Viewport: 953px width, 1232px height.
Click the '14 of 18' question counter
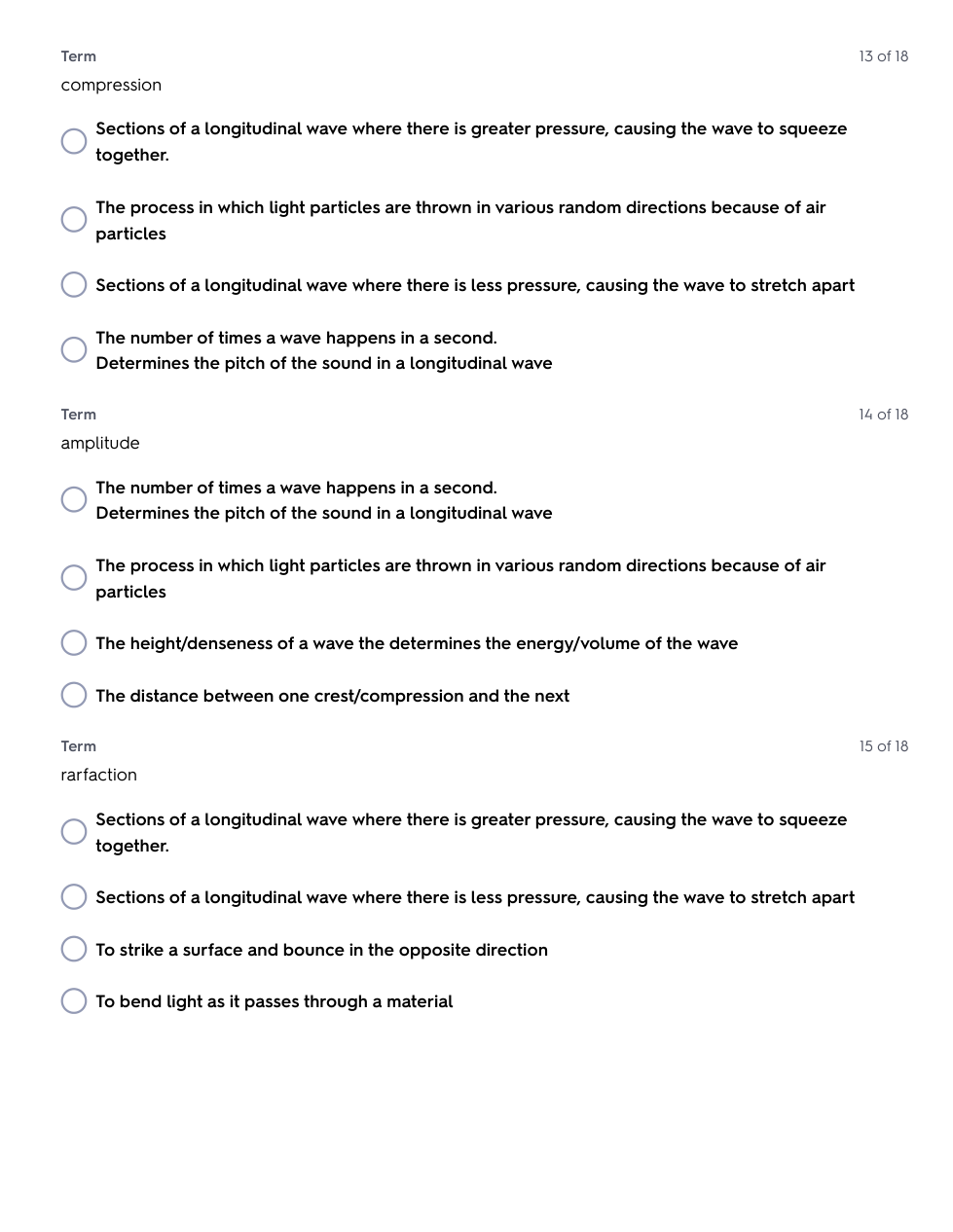(x=883, y=415)
